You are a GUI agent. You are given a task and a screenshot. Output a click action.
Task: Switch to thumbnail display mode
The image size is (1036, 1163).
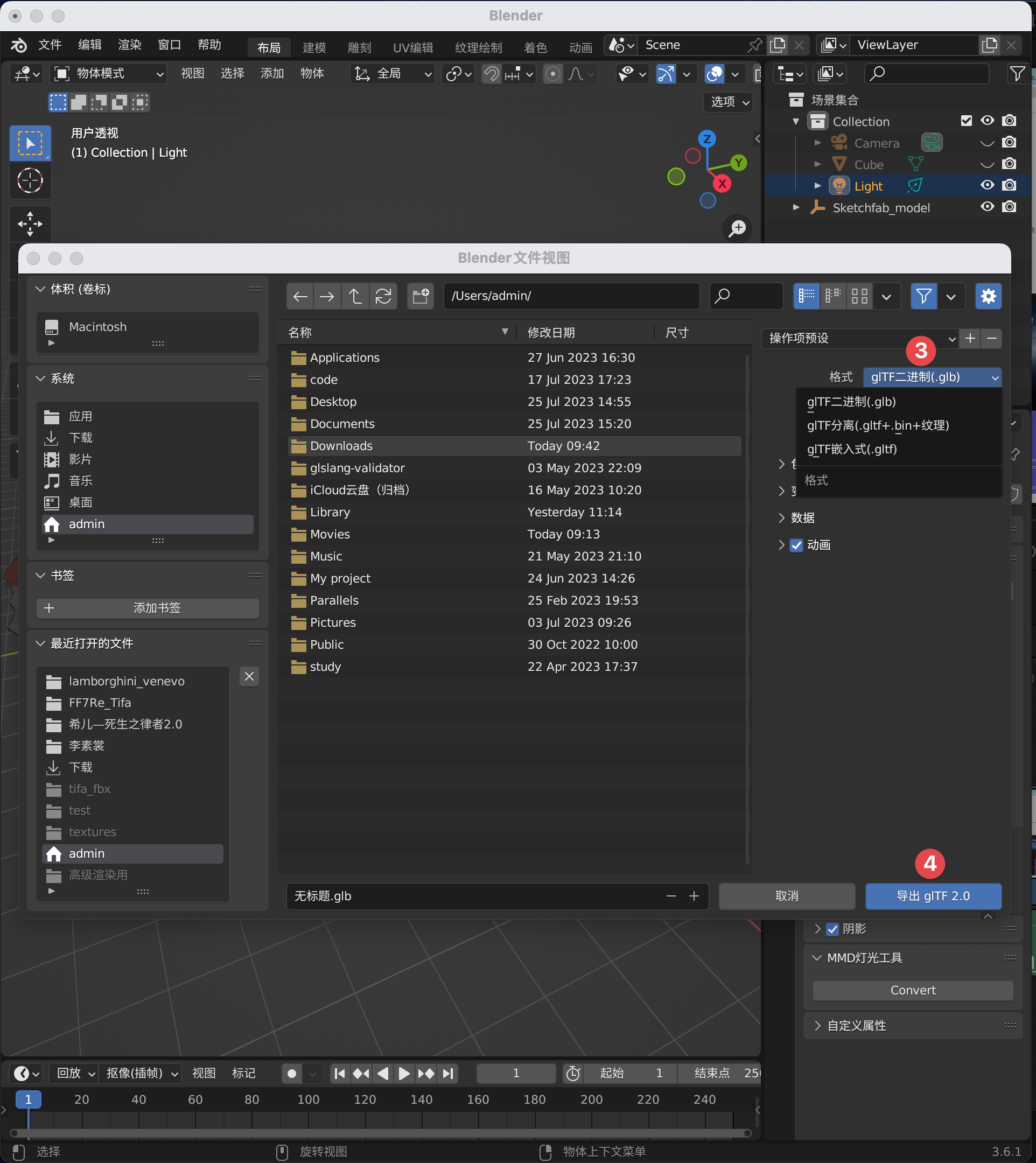pyautogui.click(x=859, y=296)
